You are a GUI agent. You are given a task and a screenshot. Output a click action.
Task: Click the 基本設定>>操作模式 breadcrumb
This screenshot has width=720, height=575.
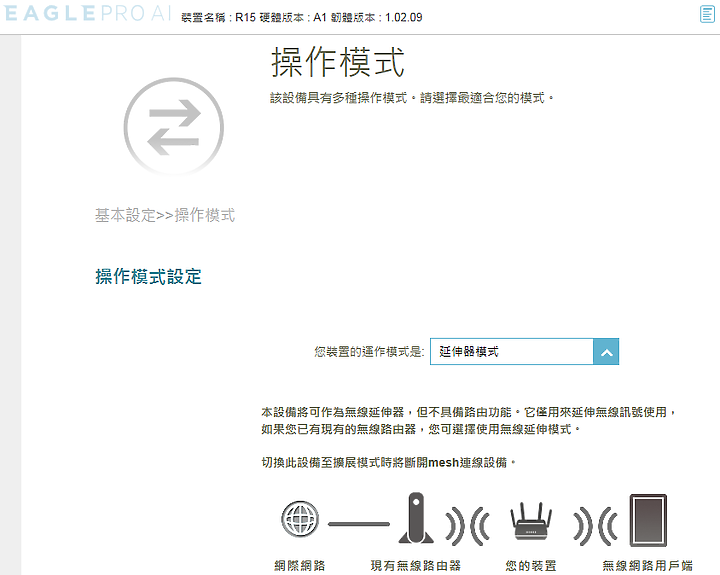point(165,215)
